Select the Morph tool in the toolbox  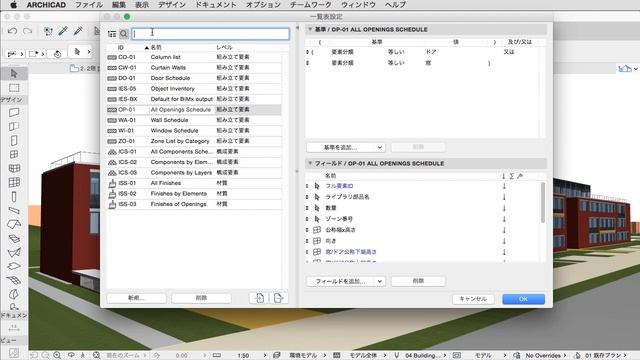coord(14,294)
